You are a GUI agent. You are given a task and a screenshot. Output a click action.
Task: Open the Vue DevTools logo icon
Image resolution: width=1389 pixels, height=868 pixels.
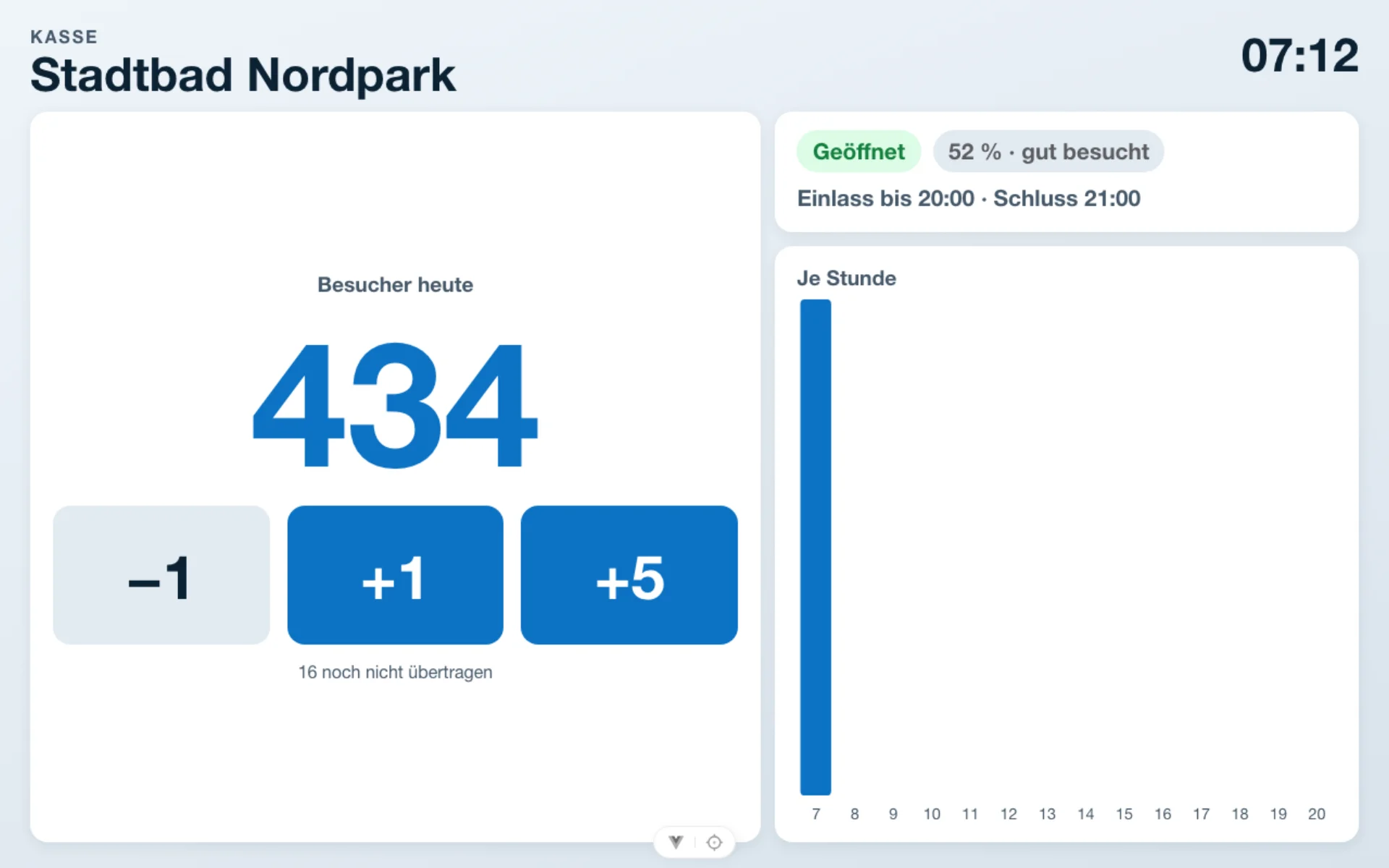[676, 842]
